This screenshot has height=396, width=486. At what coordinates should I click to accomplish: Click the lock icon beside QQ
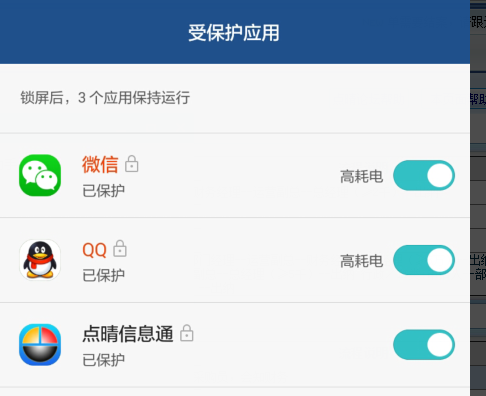pos(120,248)
